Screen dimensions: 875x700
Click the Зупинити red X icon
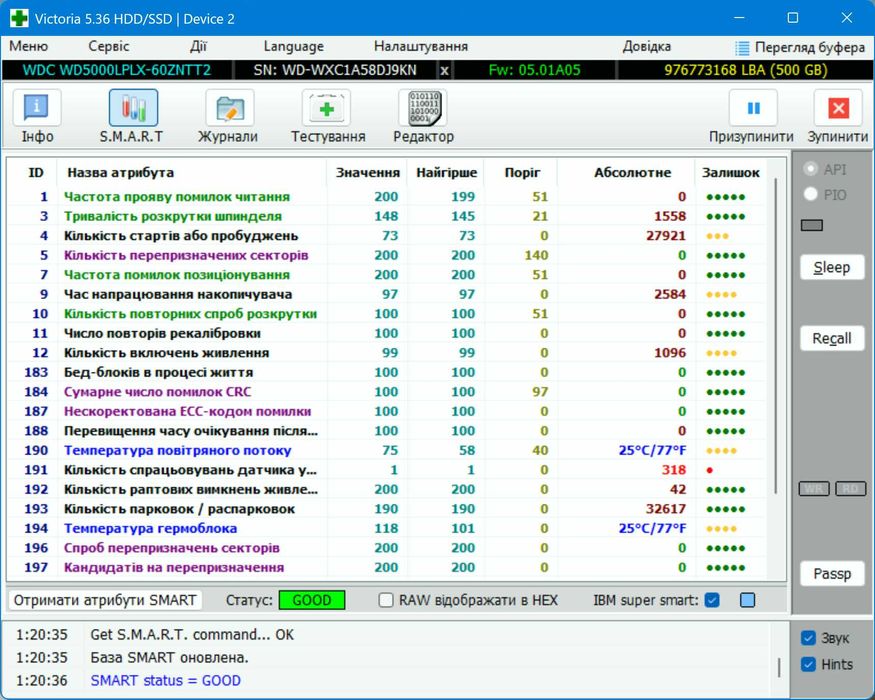[x=838, y=107]
